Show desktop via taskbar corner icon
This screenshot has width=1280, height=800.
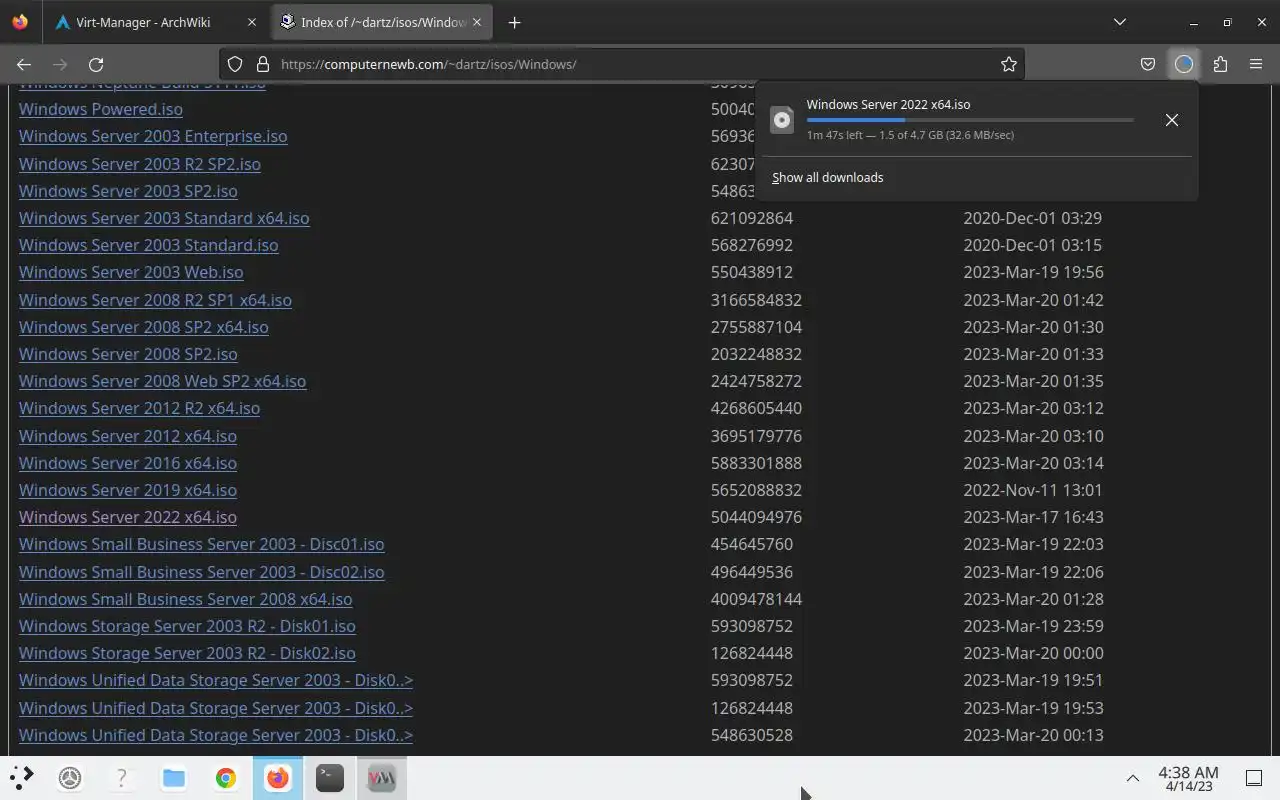(1253, 778)
